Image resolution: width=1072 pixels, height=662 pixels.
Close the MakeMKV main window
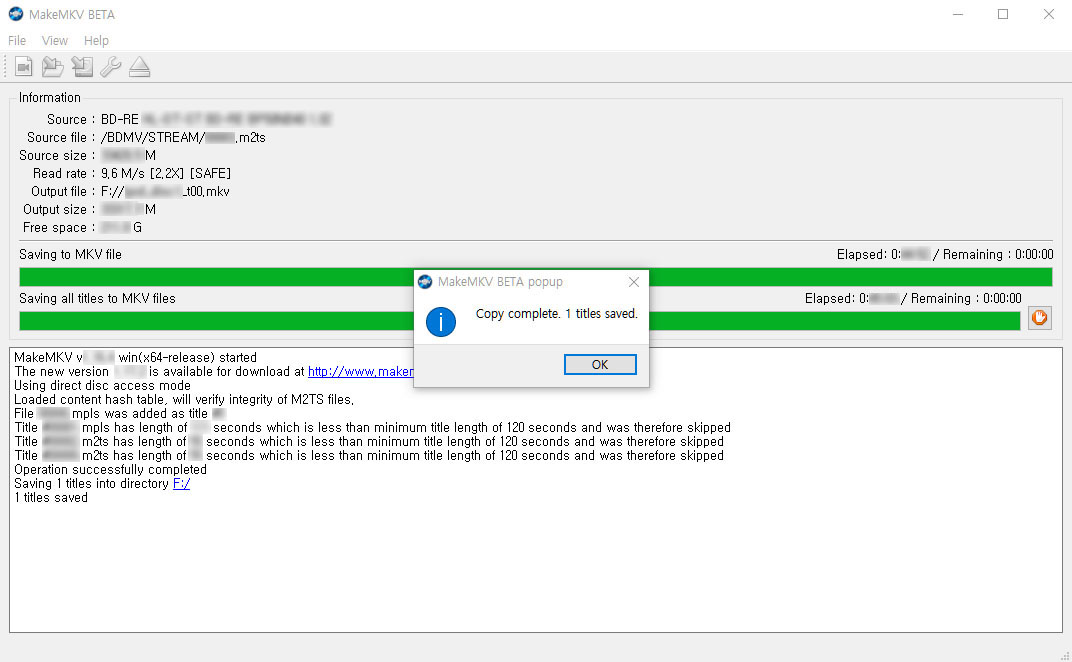(1049, 14)
